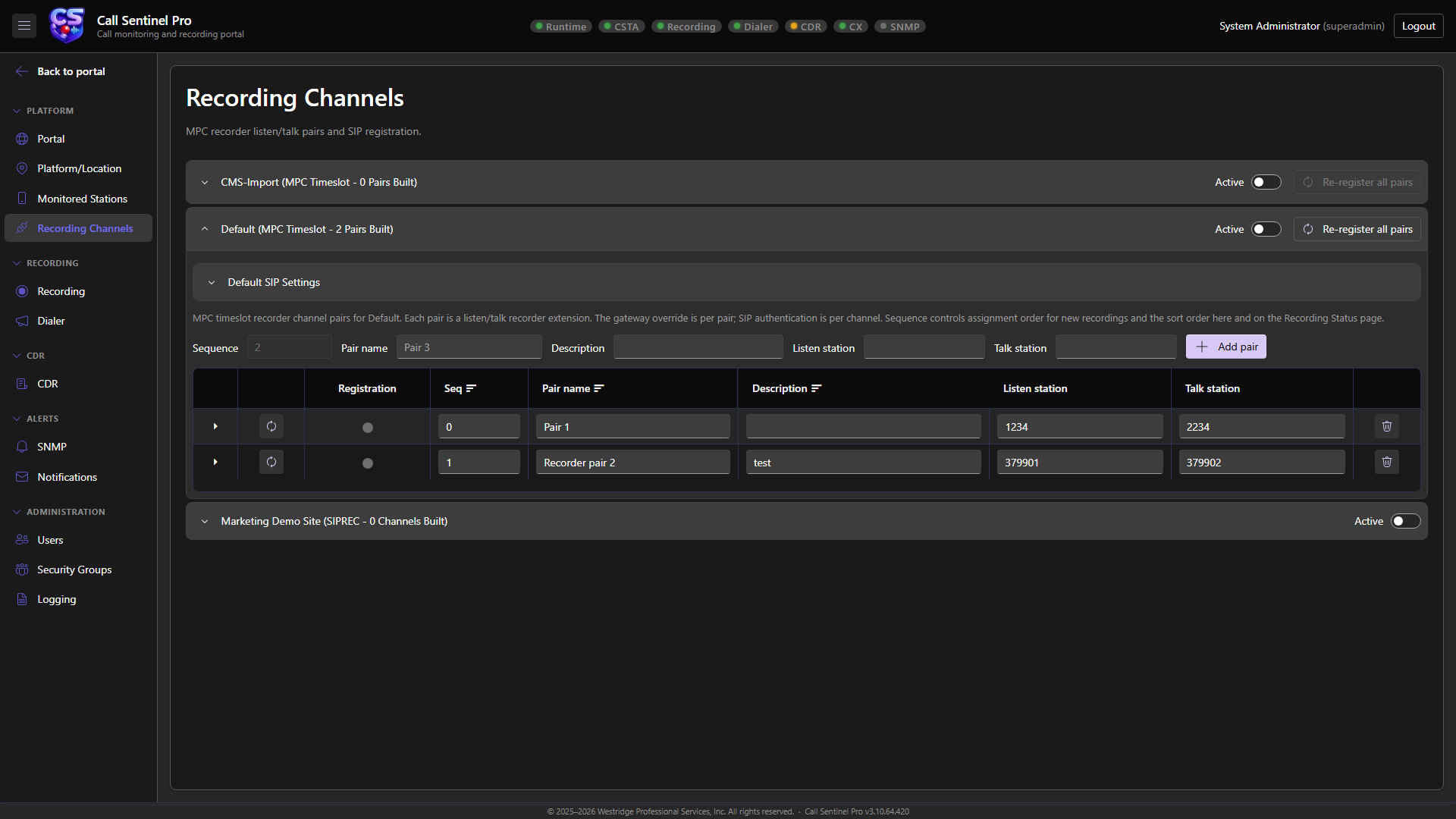Click Talk station 2234 field
Screen dimensions: 1456x819
point(1262,426)
